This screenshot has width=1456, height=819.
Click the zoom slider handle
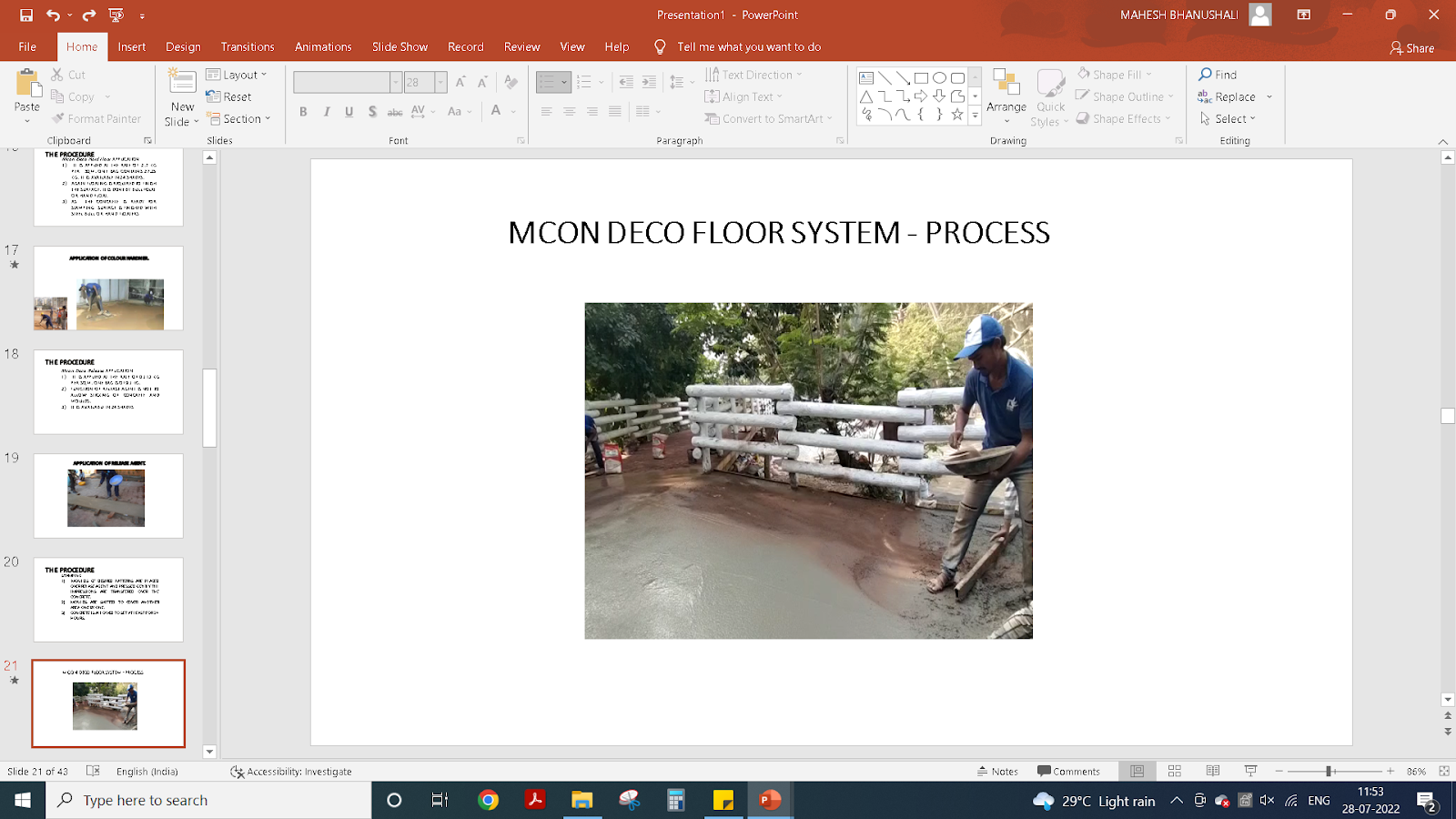[x=1329, y=771]
